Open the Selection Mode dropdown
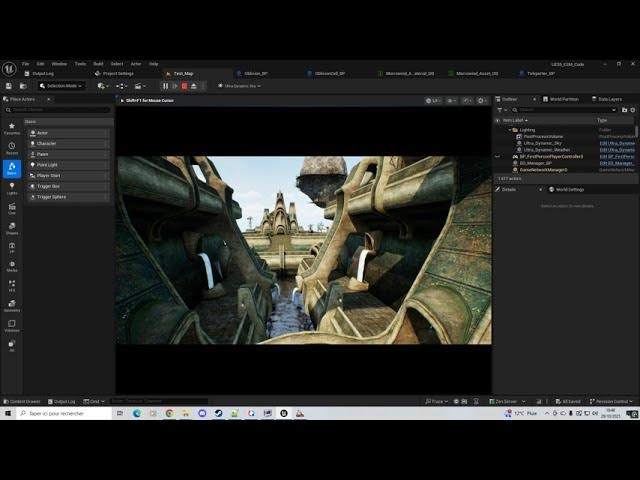Screen dimensions: 640x480 (62, 86)
